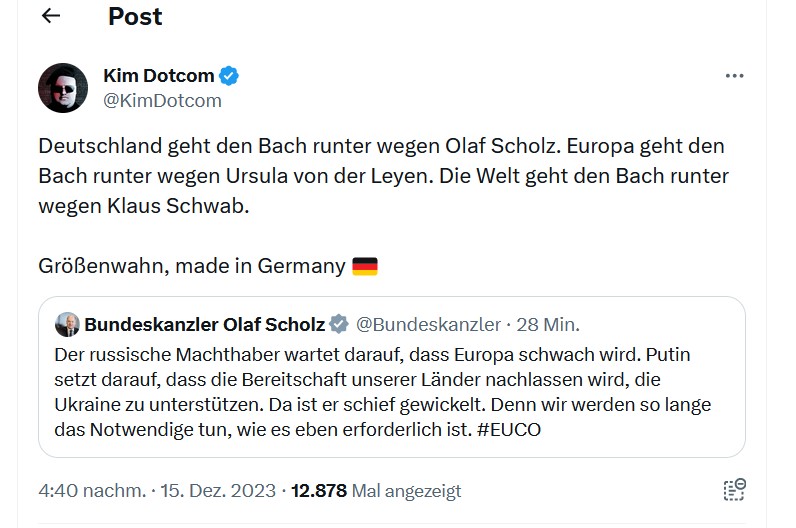
Task: Click Olaf Scholz's small avatar in quoted post
Action: tap(67, 324)
